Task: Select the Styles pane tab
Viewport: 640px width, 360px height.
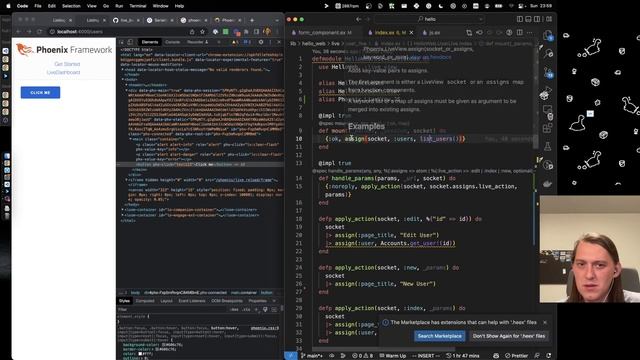Action: point(124,301)
